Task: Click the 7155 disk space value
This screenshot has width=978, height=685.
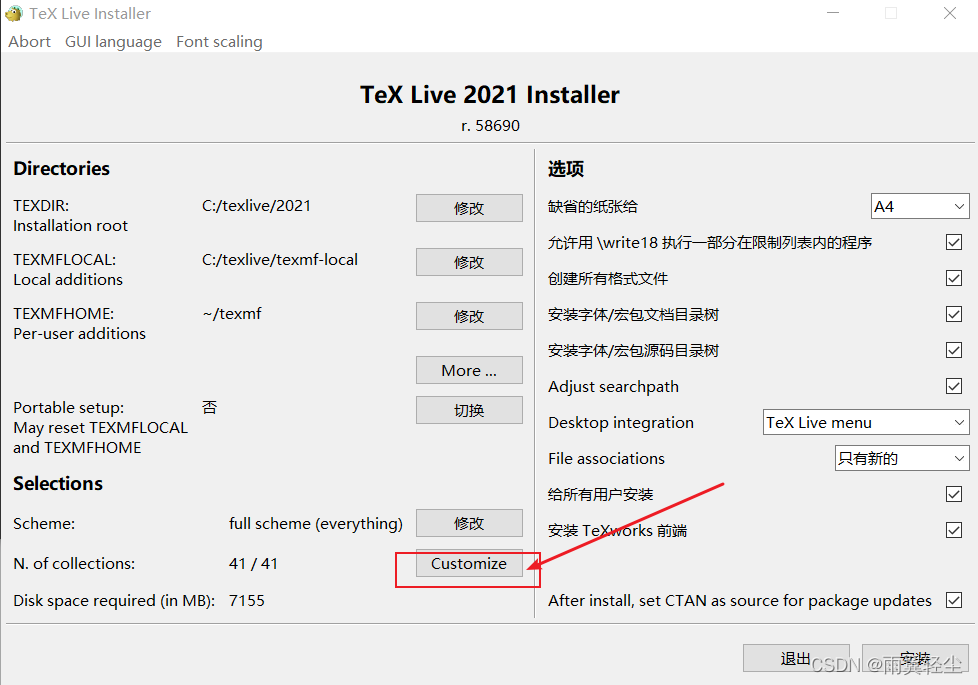Action: (247, 600)
